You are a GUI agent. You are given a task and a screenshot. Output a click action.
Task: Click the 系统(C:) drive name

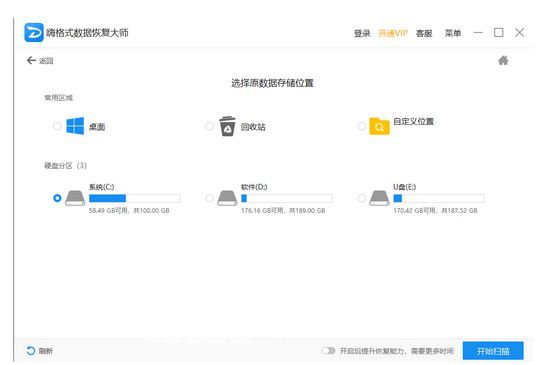point(101,187)
